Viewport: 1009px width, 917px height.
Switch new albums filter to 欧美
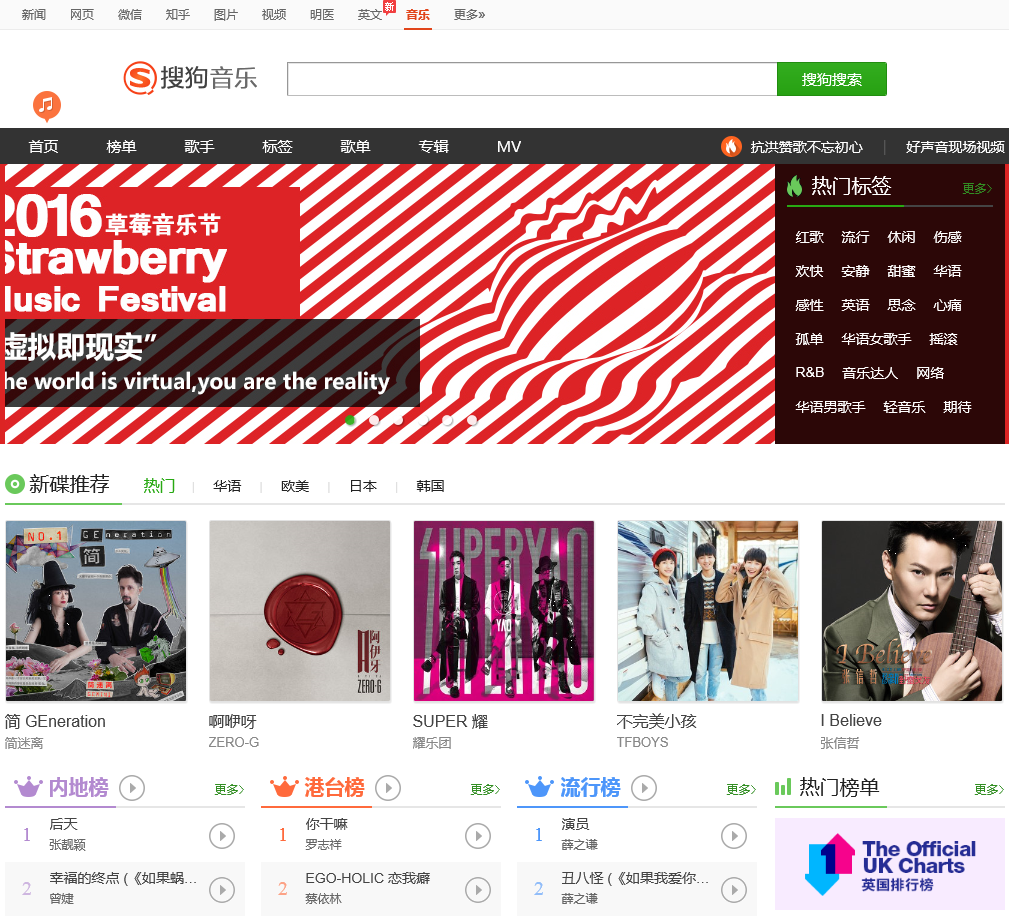pos(295,486)
